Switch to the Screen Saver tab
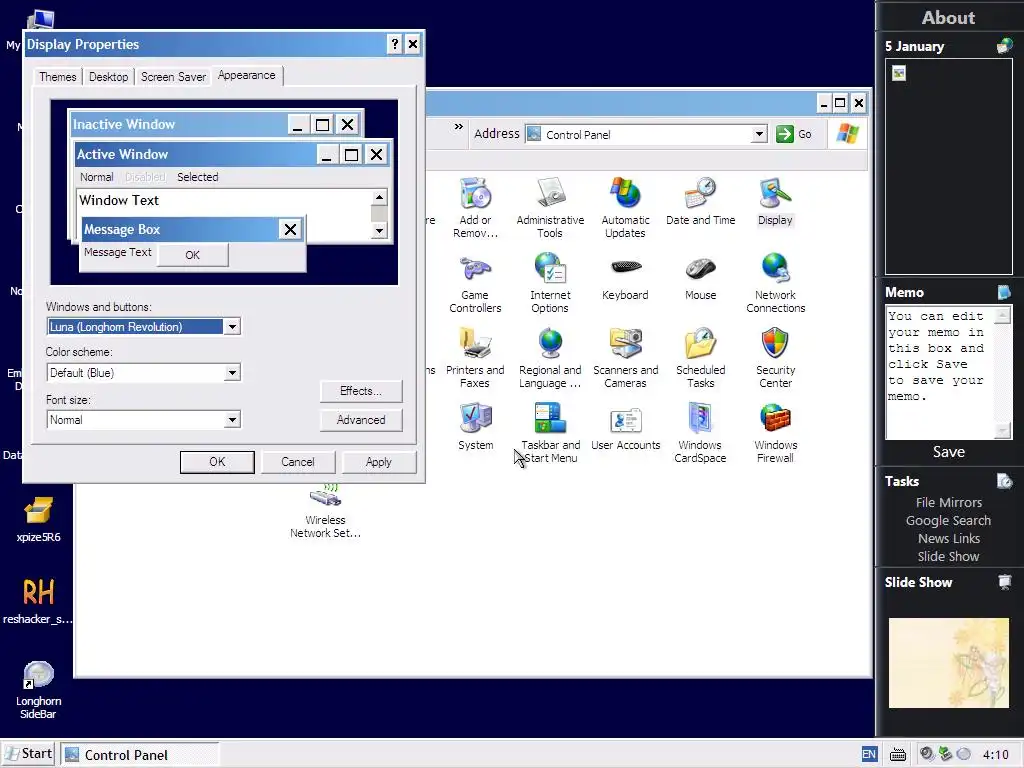 pyautogui.click(x=173, y=76)
